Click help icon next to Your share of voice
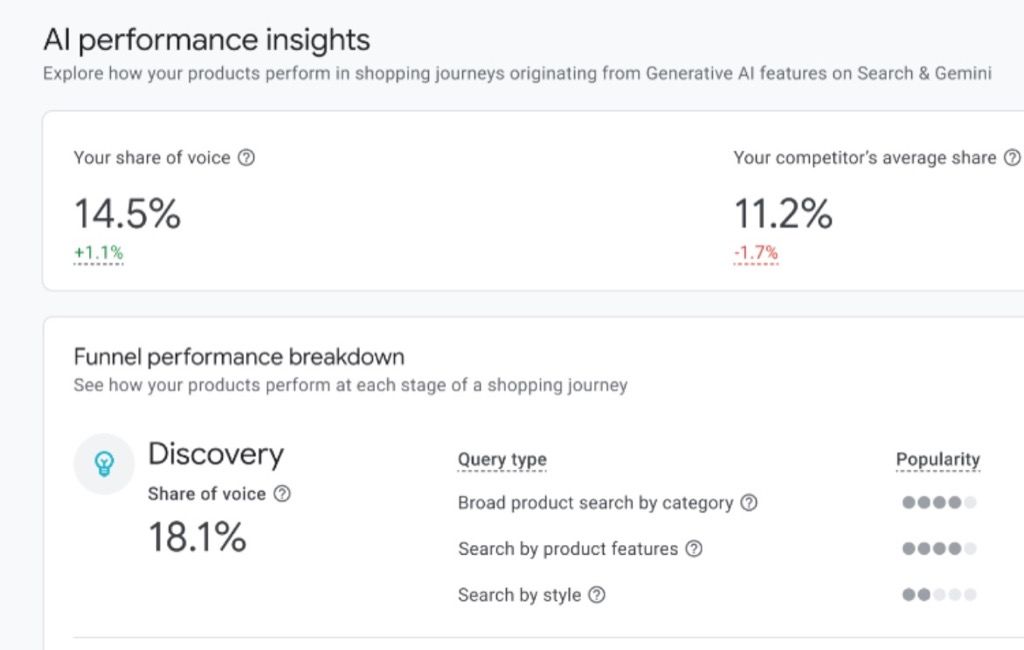Image resolution: width=1024 pixels, height=650 pixels. tap(246, 157)
